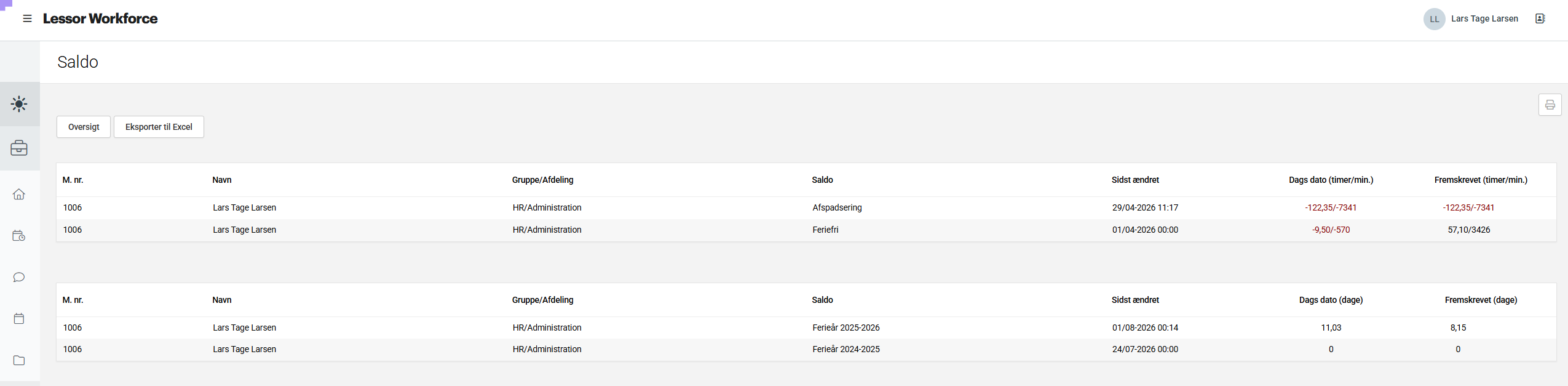This screenshot has width=1568, height=386.
Task: Open the hamburger navigation menu
Action: (27, 18)
